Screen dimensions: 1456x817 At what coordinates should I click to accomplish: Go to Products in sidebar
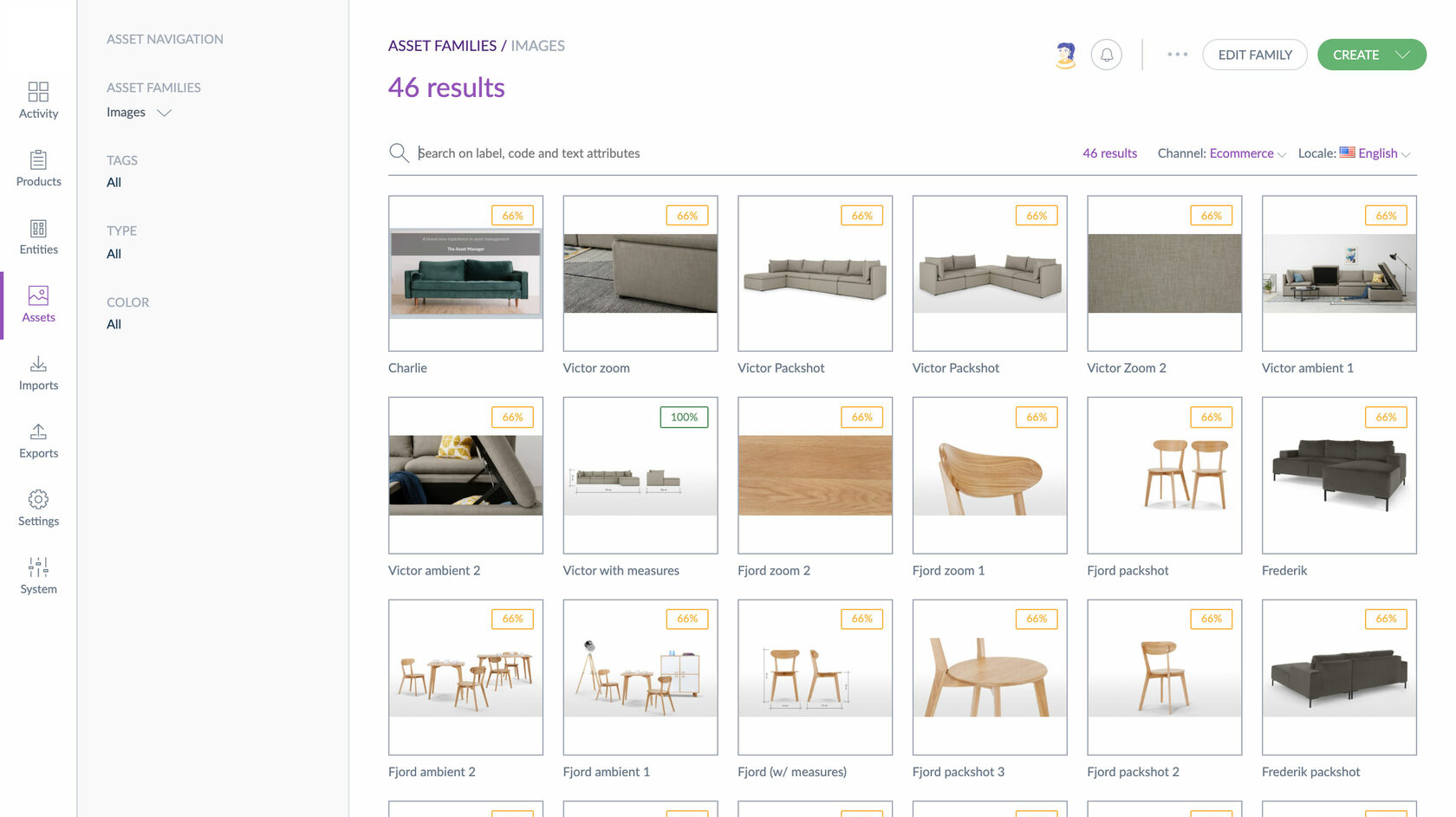(38, 169)
